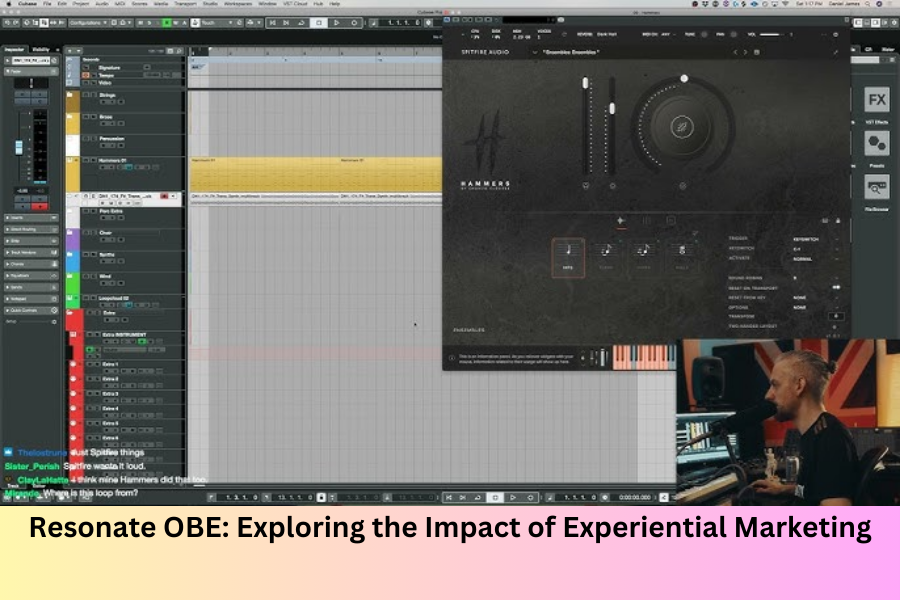Go to previous preset arrow in Hammers
Viewport: 900px width, 600px height.
click(x=735, y=52)
